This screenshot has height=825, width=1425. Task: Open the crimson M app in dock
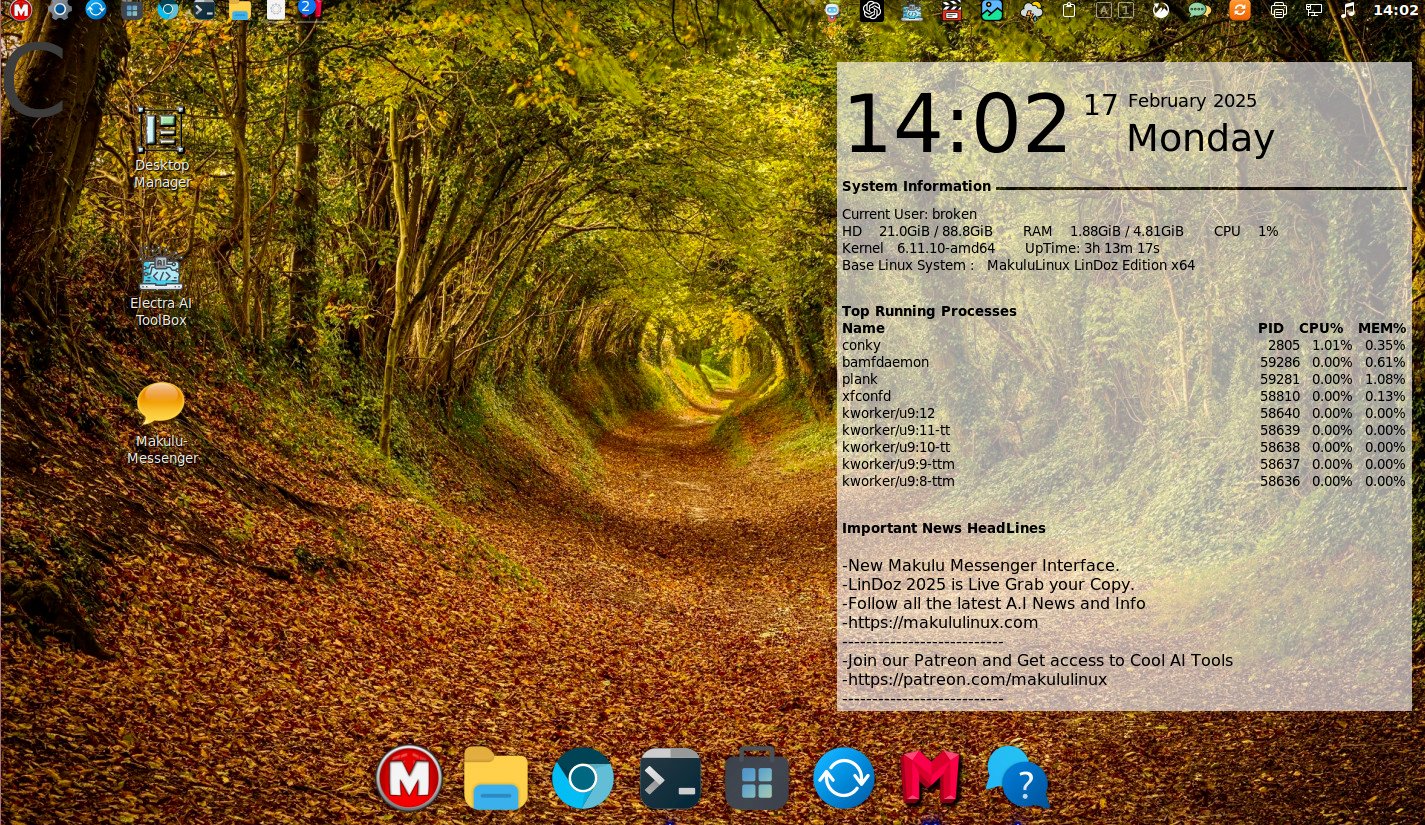[x=930, y=777]
